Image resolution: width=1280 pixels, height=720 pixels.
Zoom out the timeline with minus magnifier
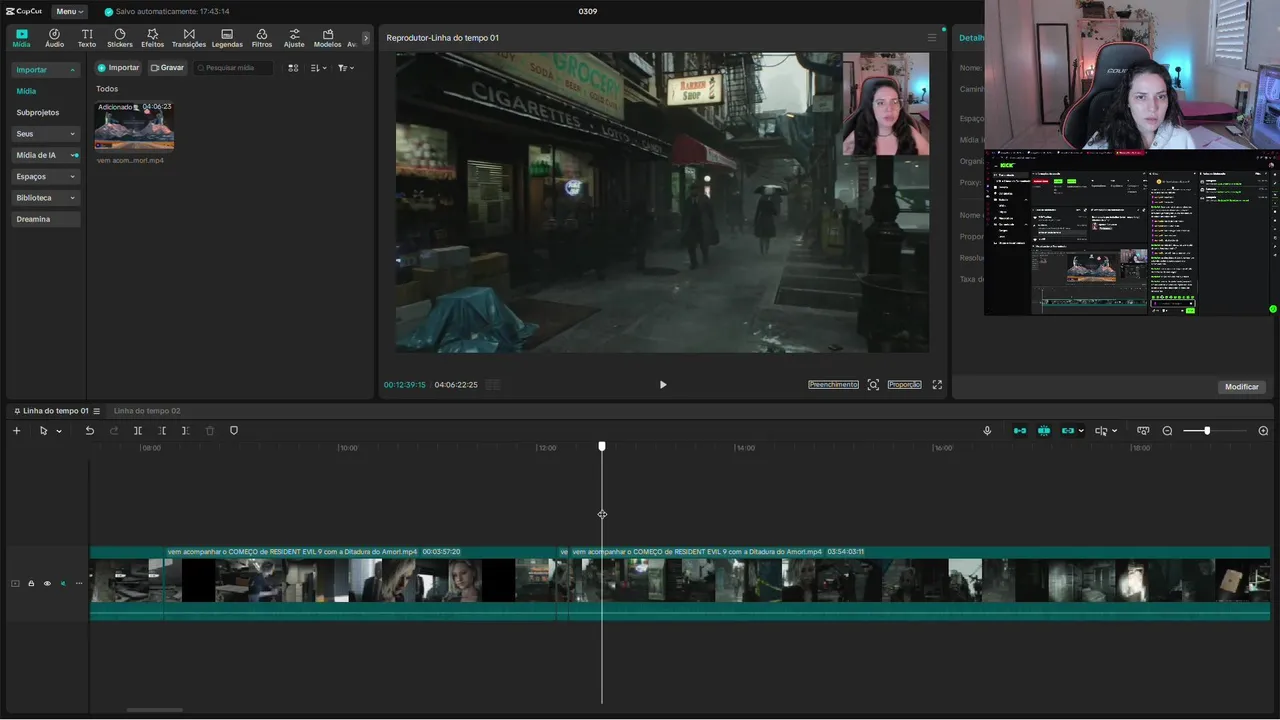(x=1167, y=431)
